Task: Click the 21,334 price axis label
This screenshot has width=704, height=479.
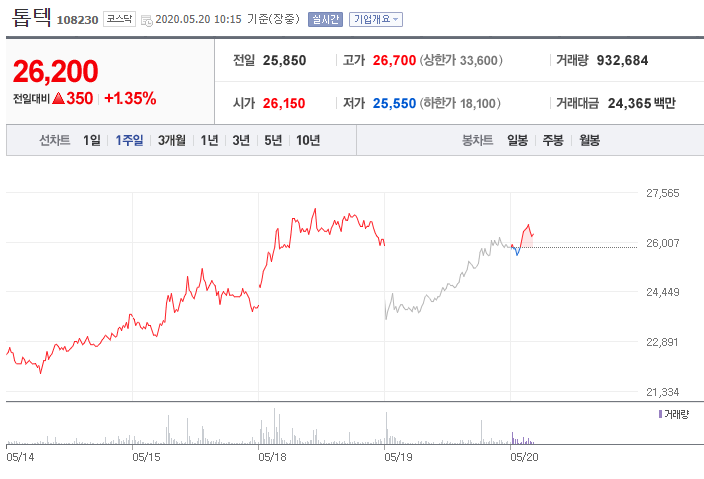Action: (663, 392)
